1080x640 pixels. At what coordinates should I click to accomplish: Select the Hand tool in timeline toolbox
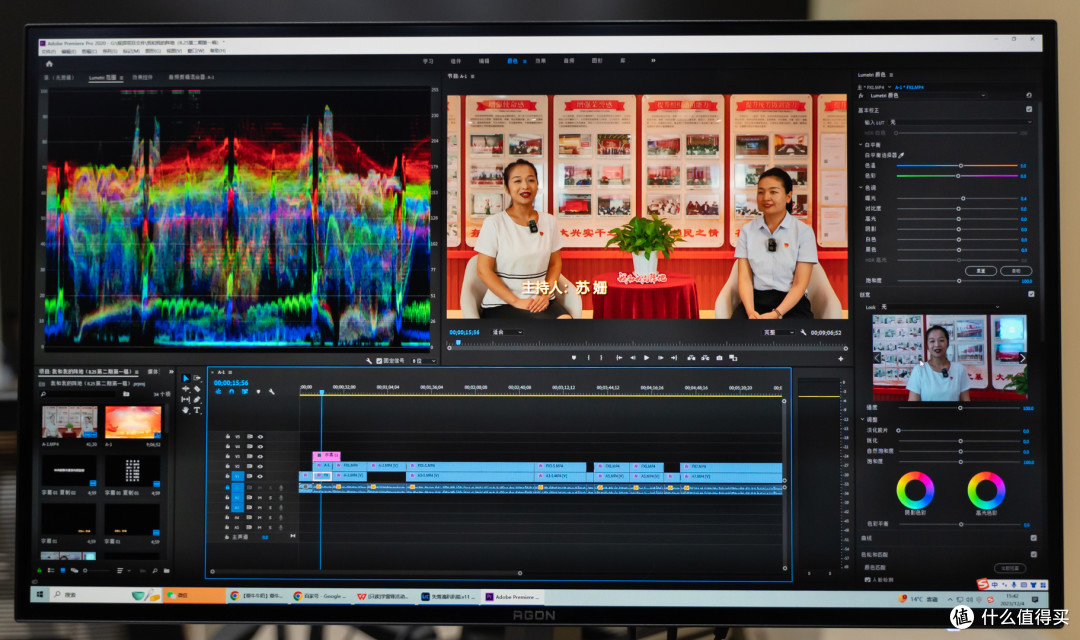pos(185,410)
